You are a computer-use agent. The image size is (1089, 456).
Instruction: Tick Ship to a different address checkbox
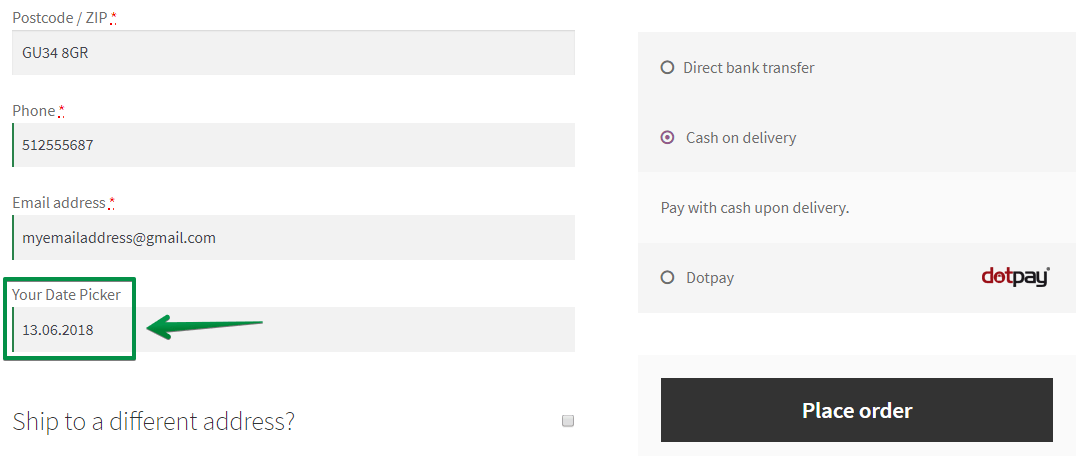(x=568, y=421)
